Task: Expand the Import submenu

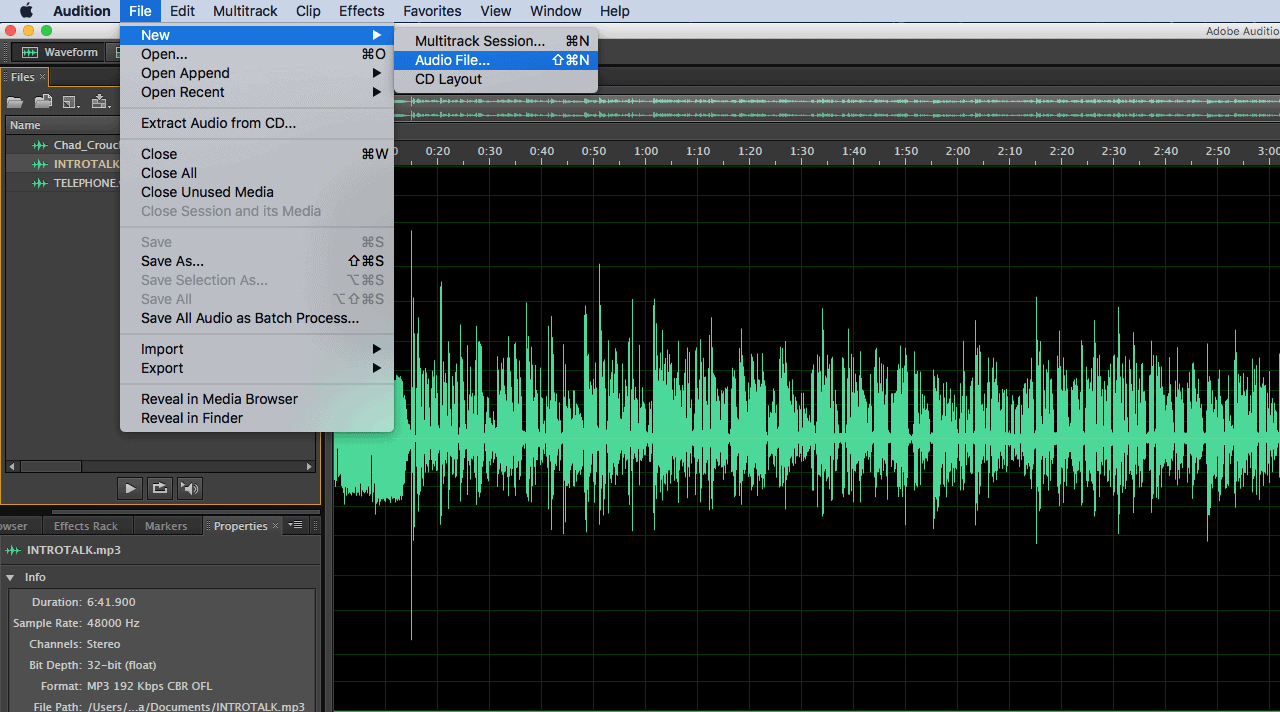Action: [257, 349]
